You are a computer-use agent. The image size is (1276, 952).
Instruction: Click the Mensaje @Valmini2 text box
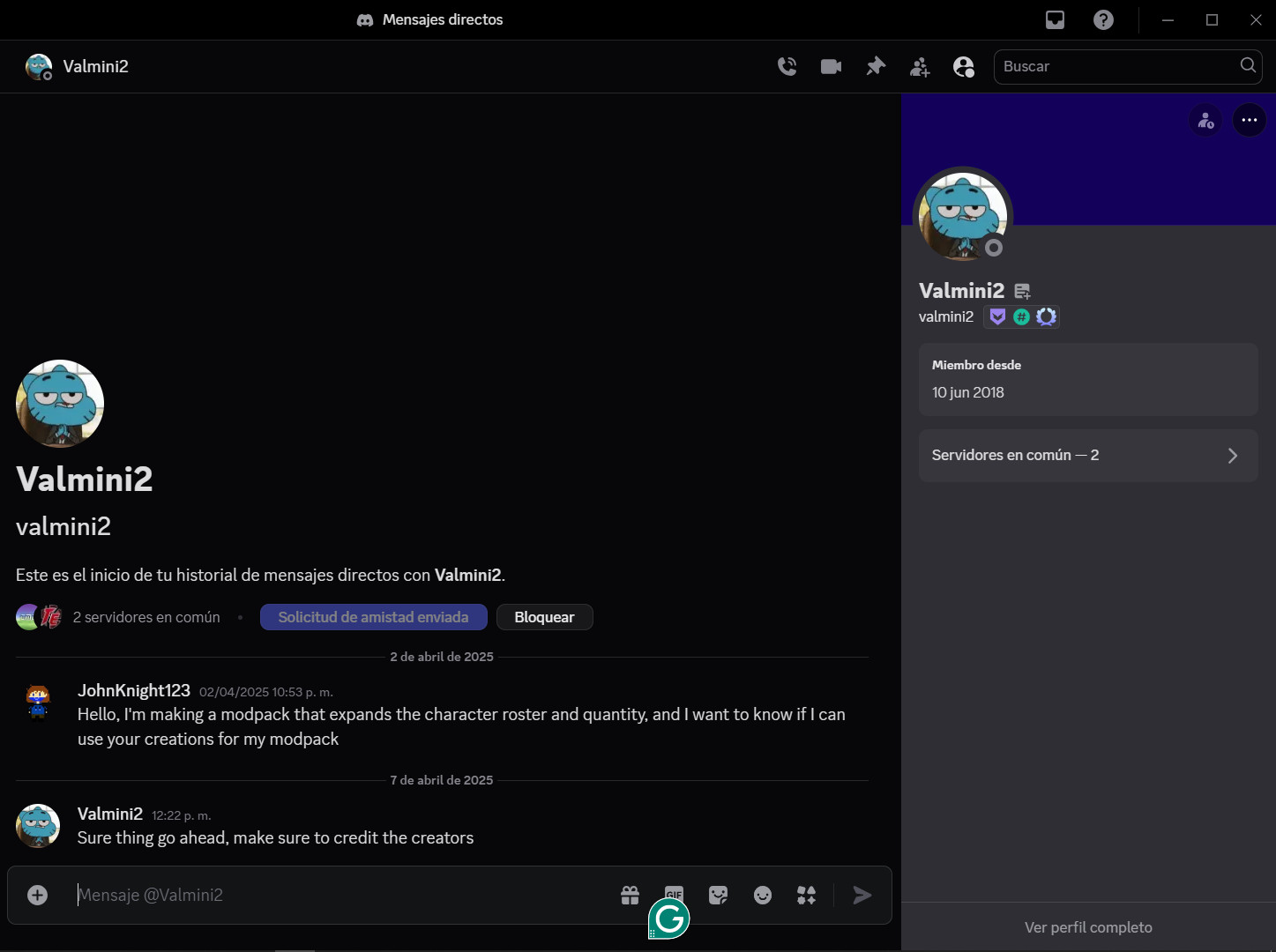335,895
